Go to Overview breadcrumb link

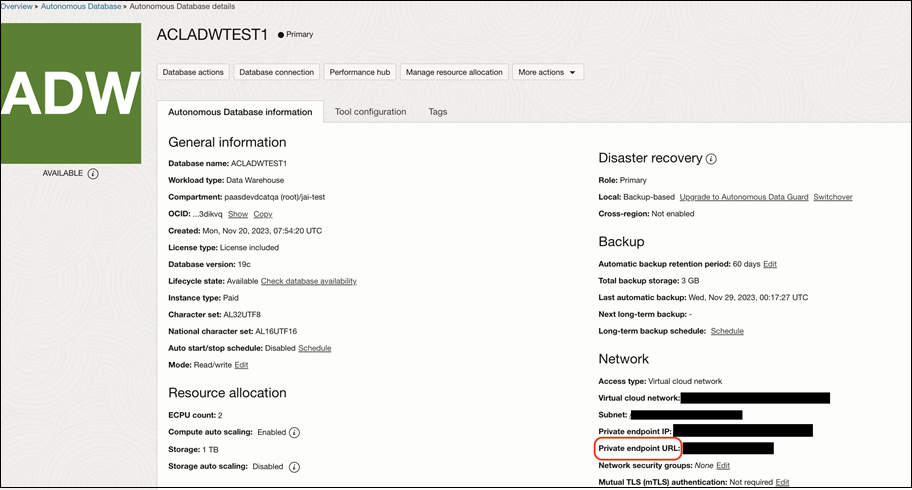[16, 6]
